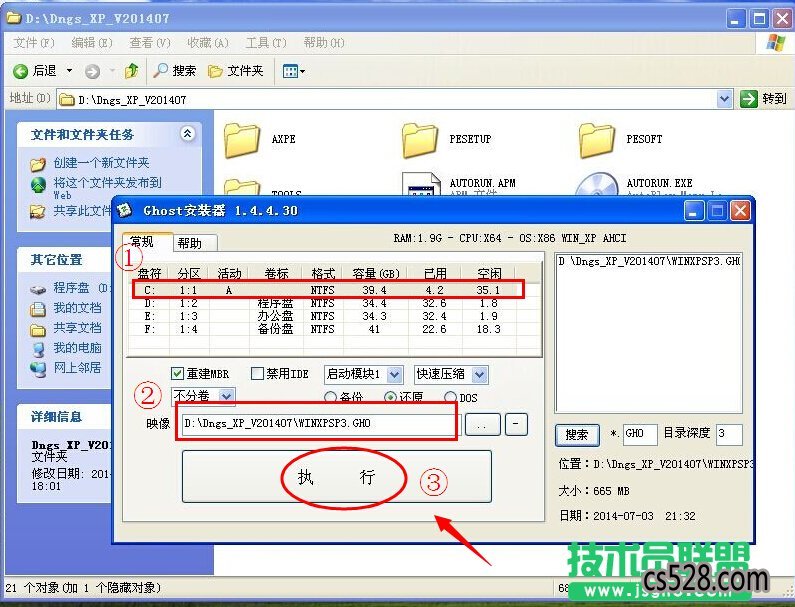Image resolution: width=795 pixels, height=607 pixels.
Task: Click the 映像 image path input field
Action: [x=317, y=423]
